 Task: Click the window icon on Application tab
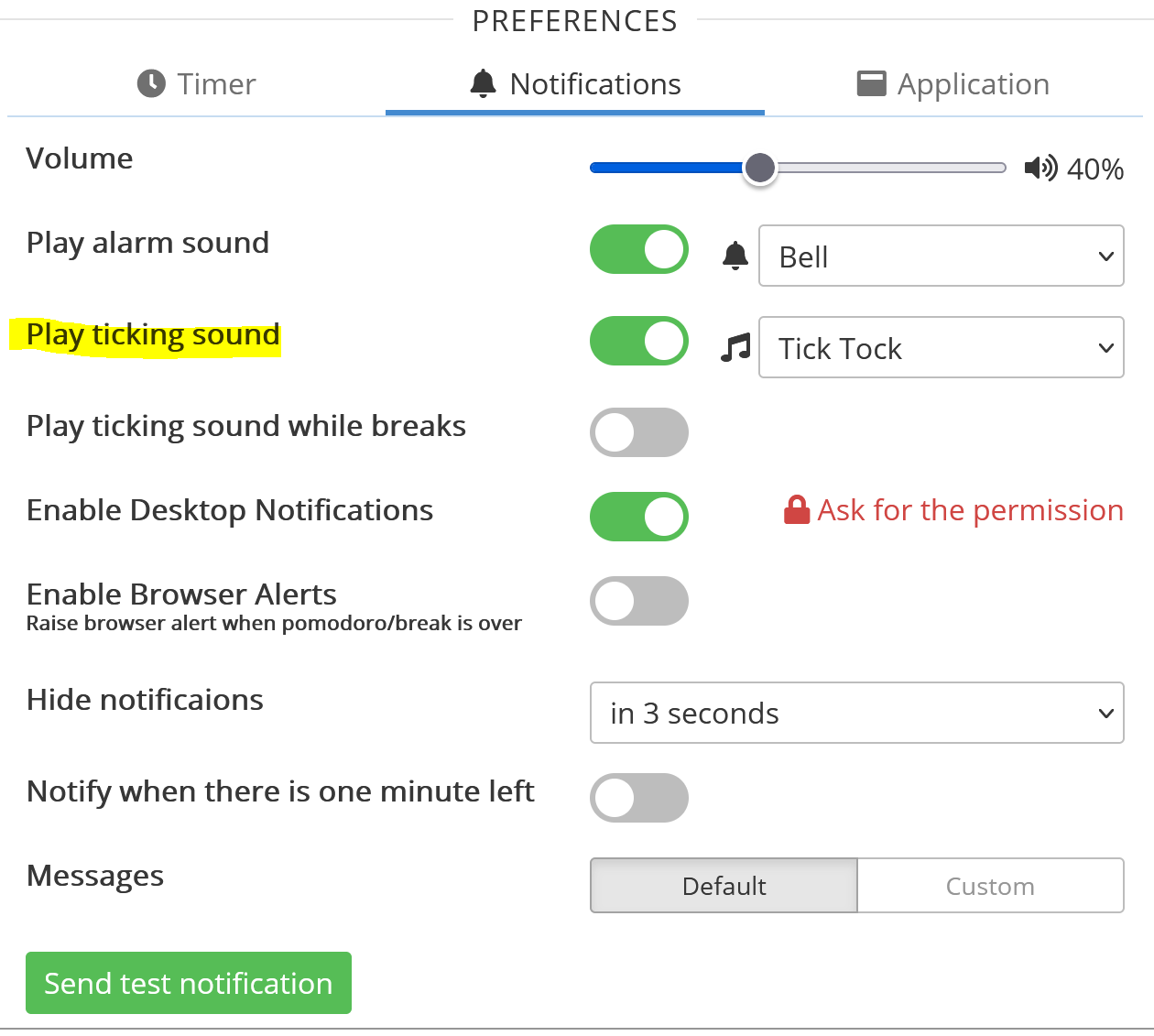pyautogui.click(x=871, y=83)
